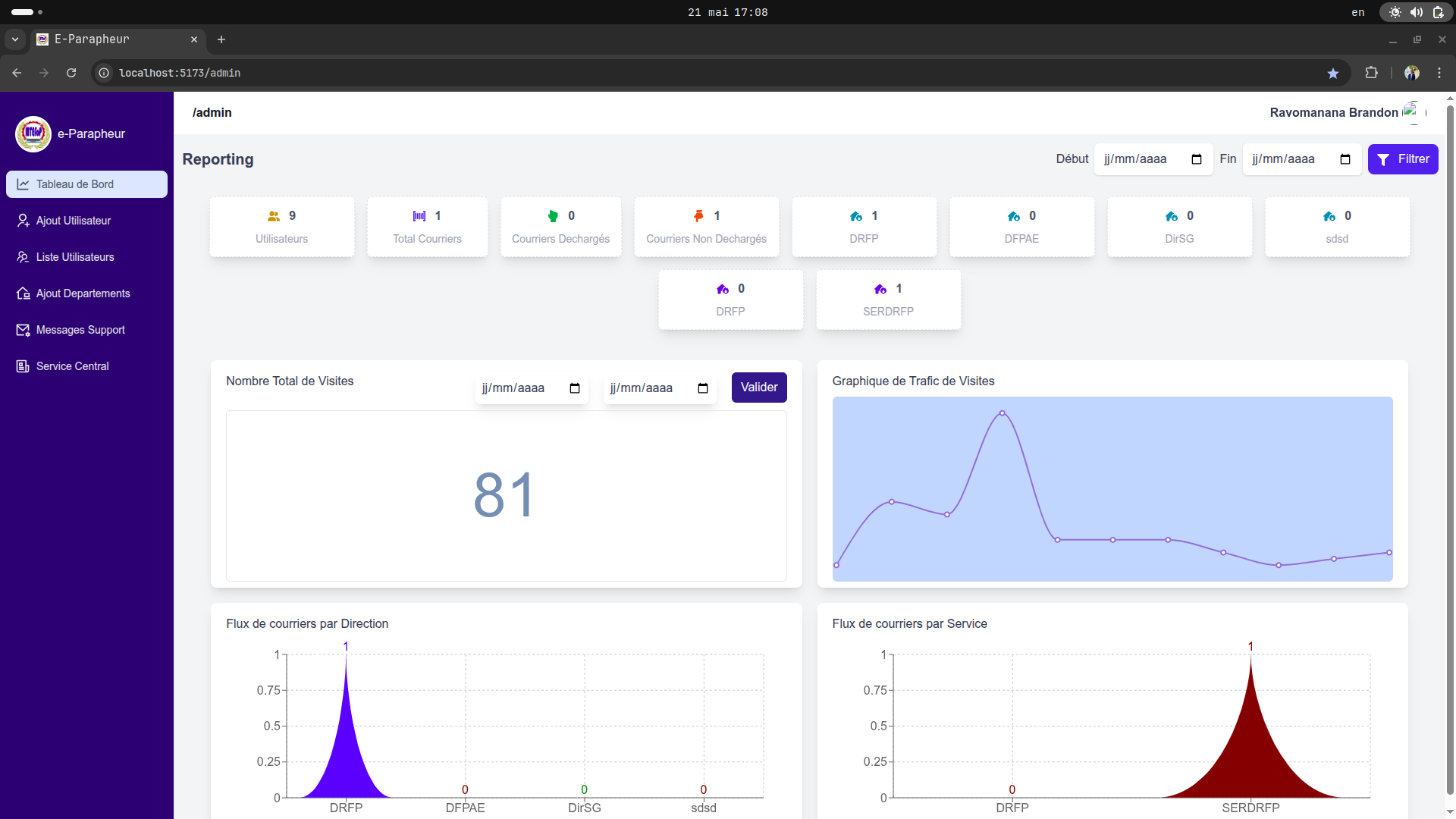
Task: Click the peak point on visits traffic chart
Action: (1003, 413)
